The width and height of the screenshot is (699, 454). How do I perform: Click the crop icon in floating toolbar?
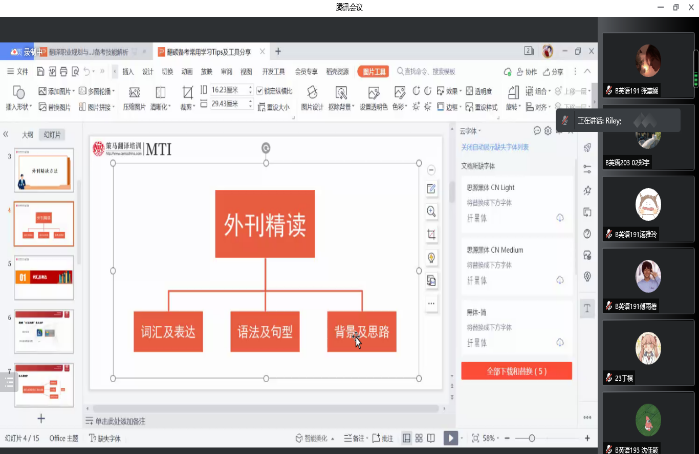(x=432, y=234)
